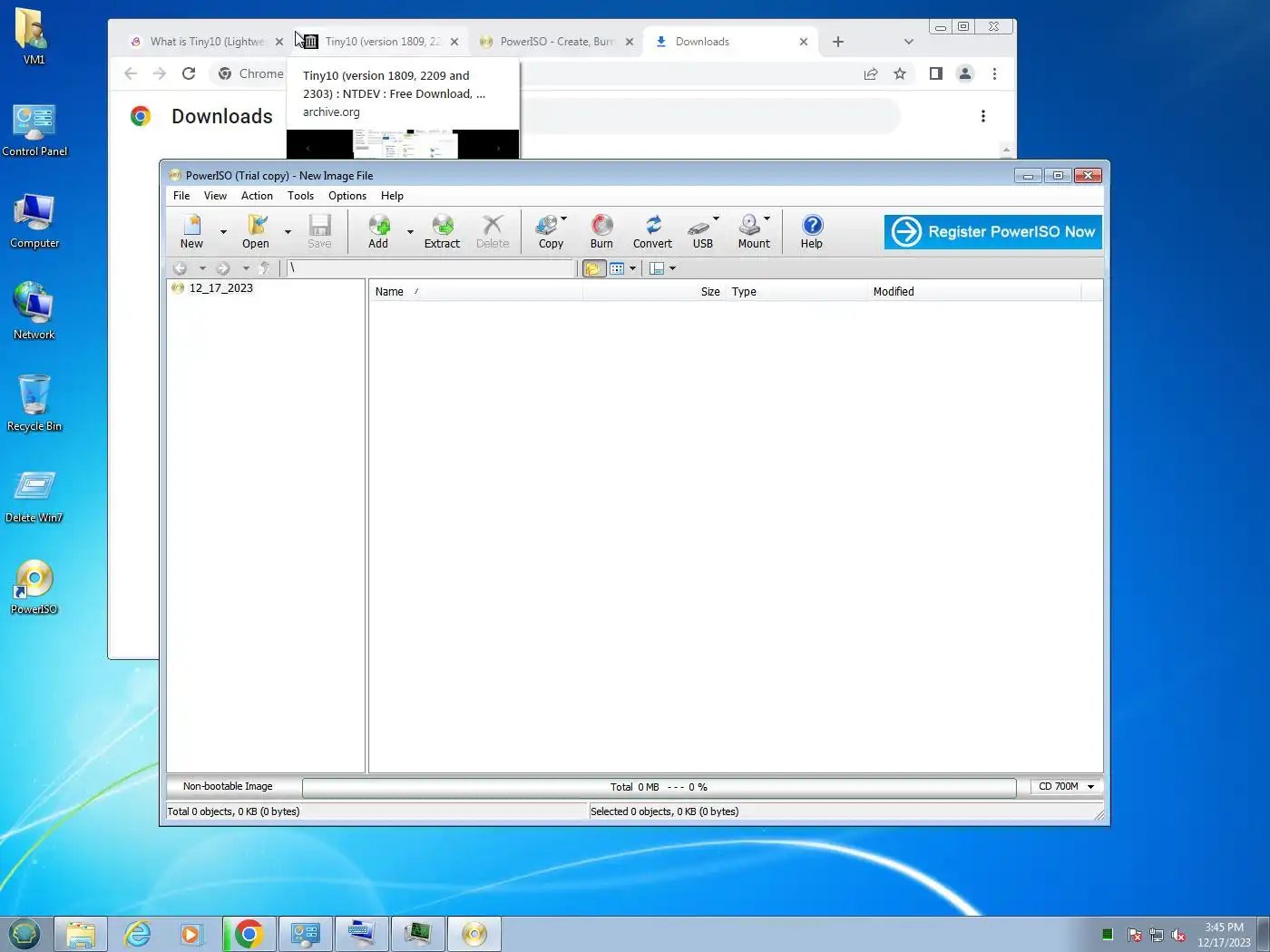Expand the Add button dropdown arrow
1270x952 pixels.
tap(410, 232)
